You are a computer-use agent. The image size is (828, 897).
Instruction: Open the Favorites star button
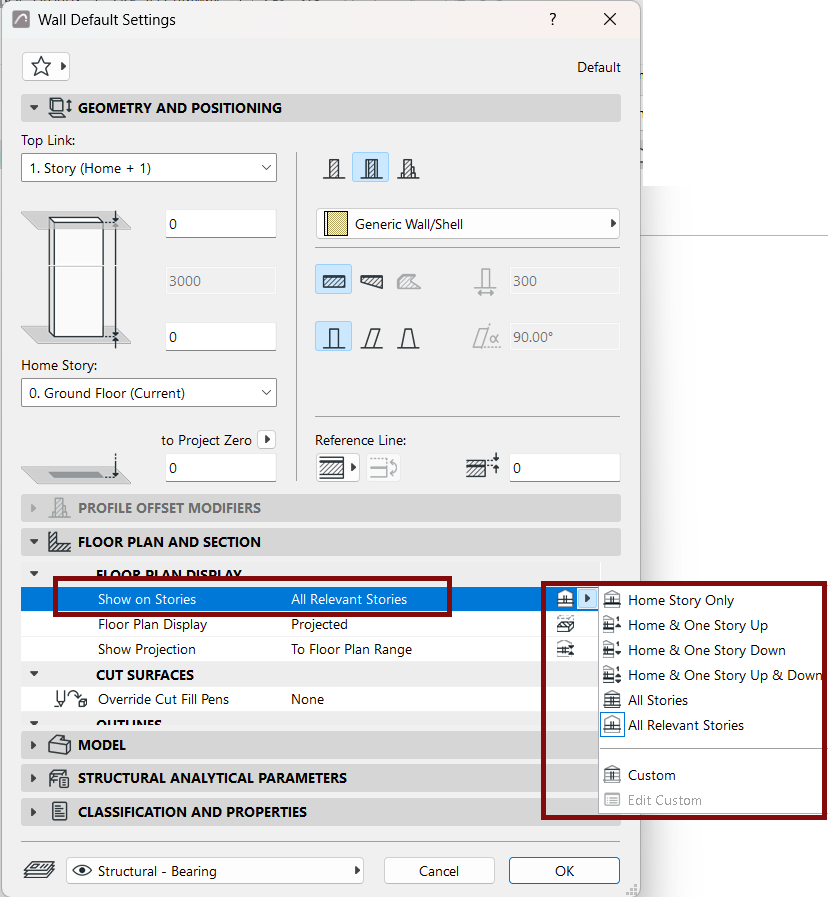pos(46,67)
